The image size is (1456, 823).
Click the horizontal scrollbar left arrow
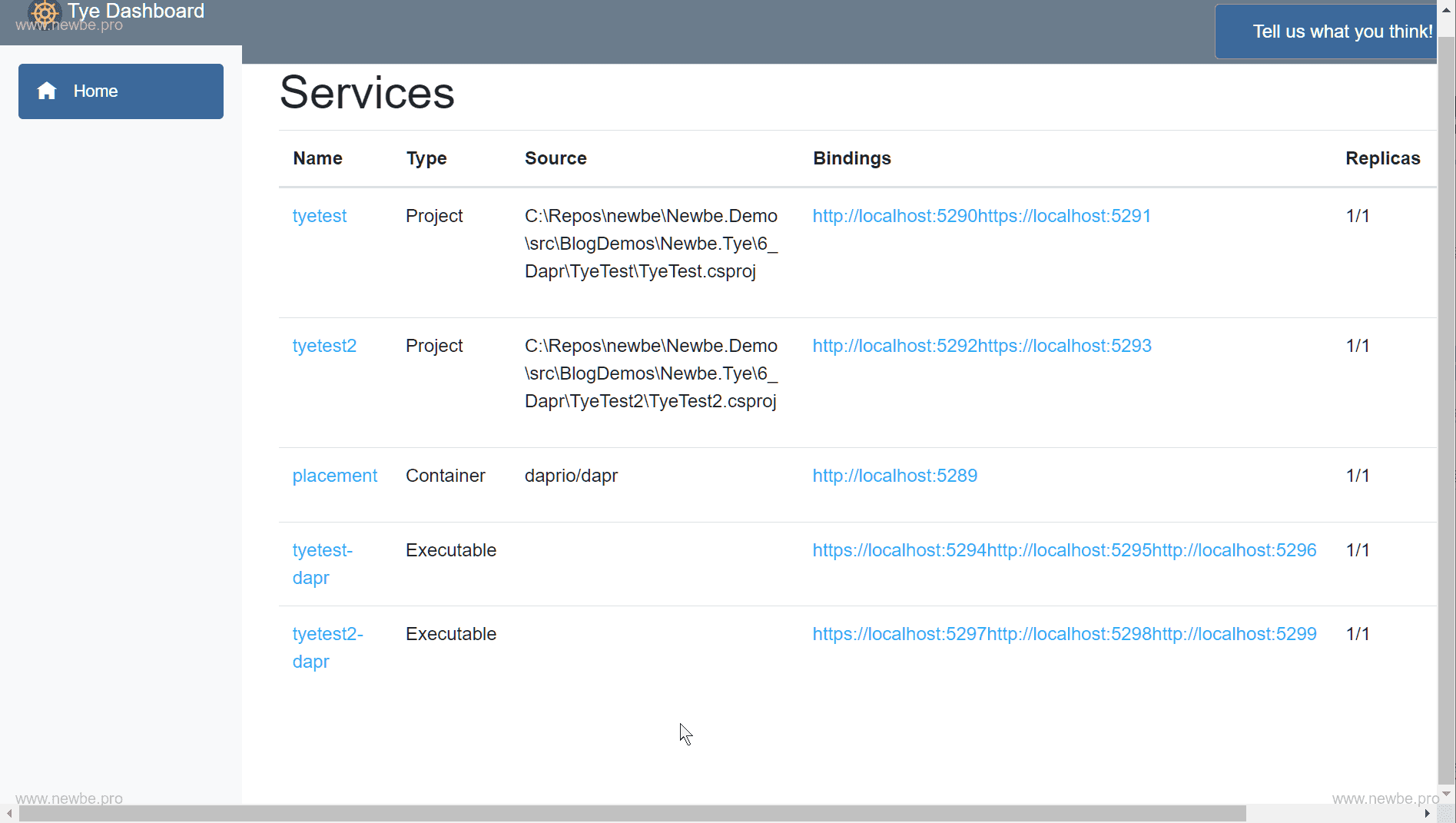(8, 814)
